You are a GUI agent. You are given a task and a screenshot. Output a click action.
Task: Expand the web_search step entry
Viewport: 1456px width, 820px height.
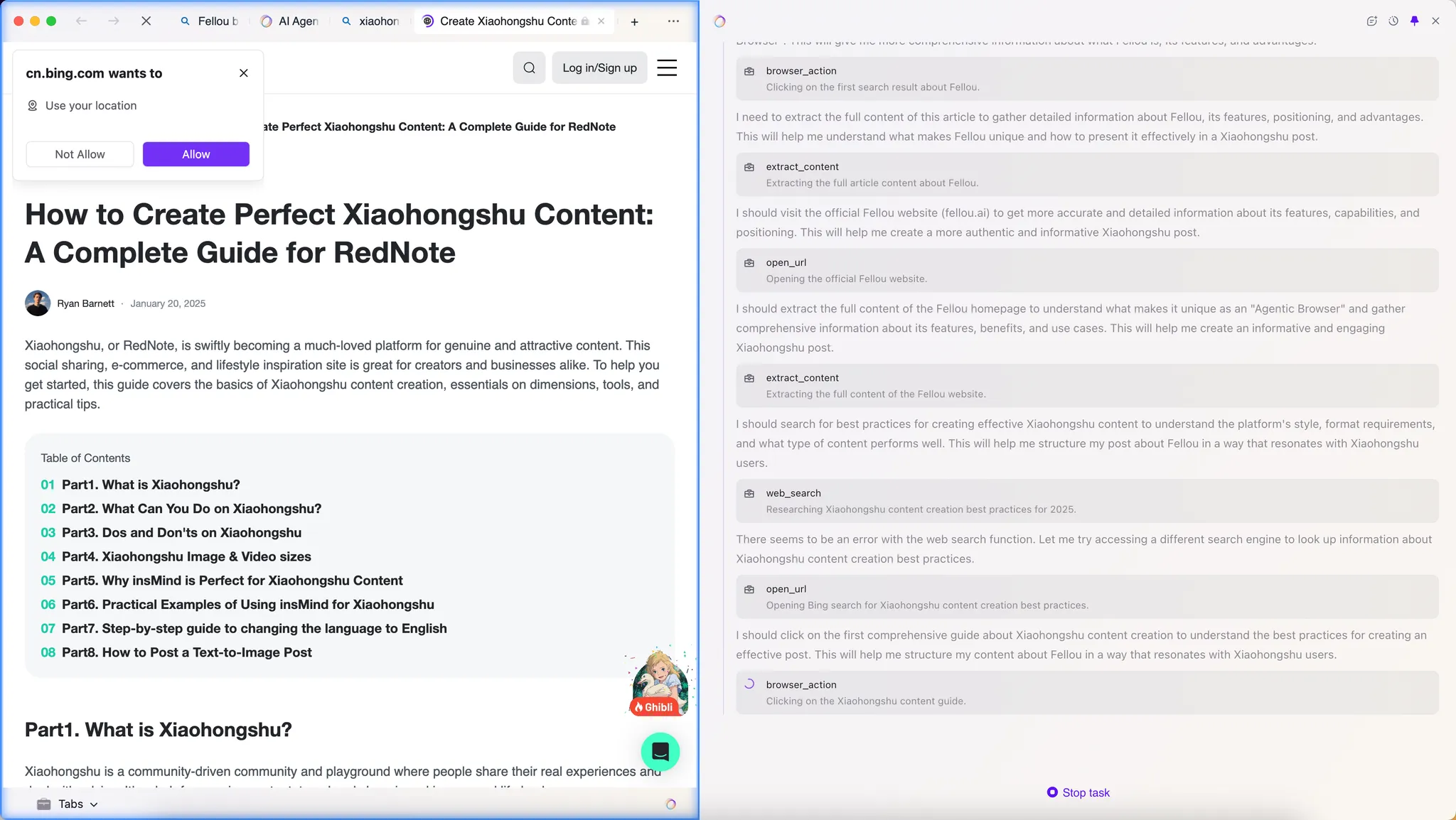(1086, 501)
